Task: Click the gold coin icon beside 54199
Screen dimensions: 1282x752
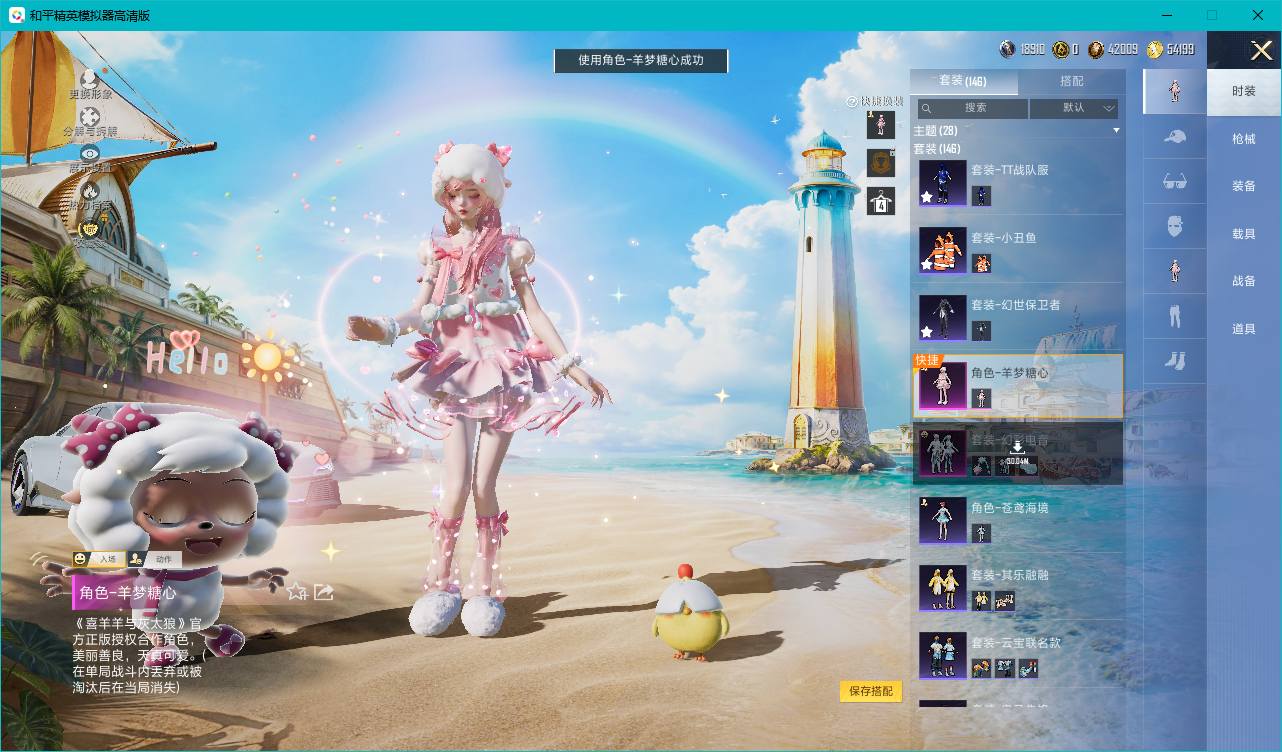Action: pyautogui.click(x=1155, y=49)
